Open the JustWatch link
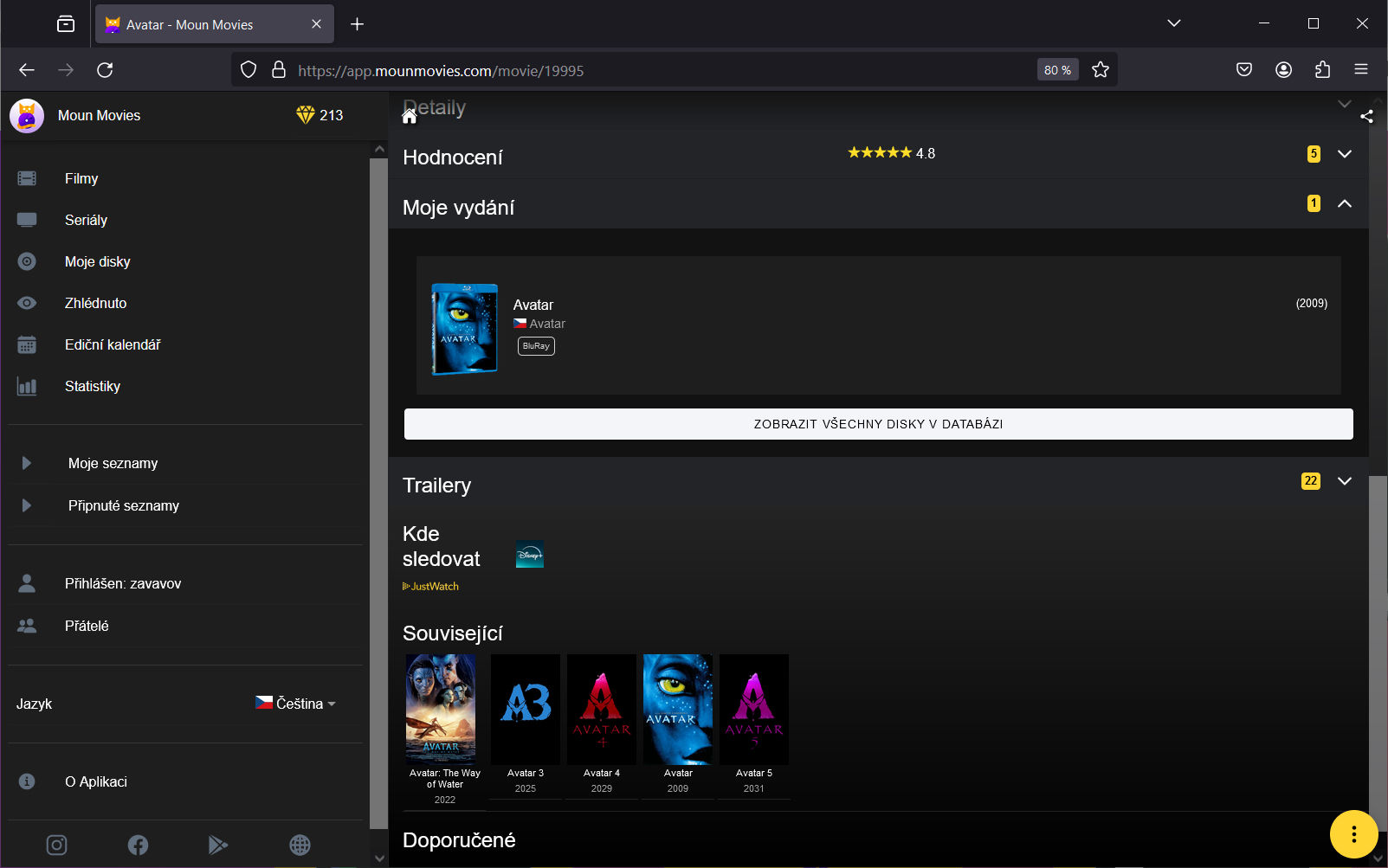 coord(431,587)
